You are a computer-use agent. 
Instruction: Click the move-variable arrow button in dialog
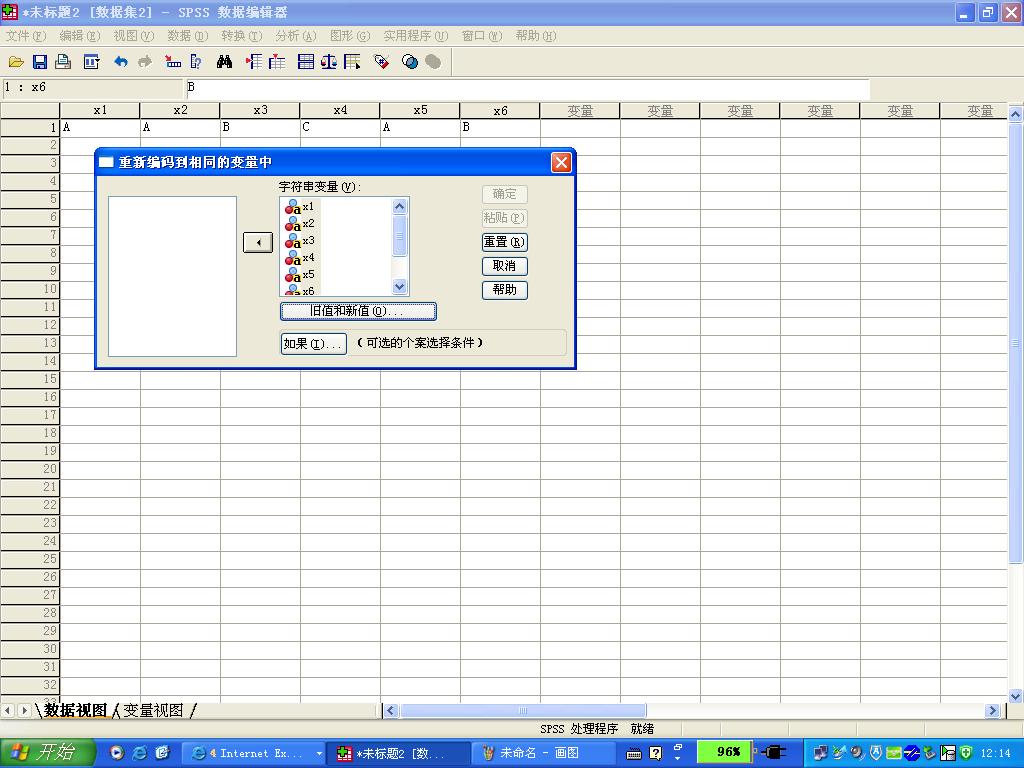pos(258,242)
